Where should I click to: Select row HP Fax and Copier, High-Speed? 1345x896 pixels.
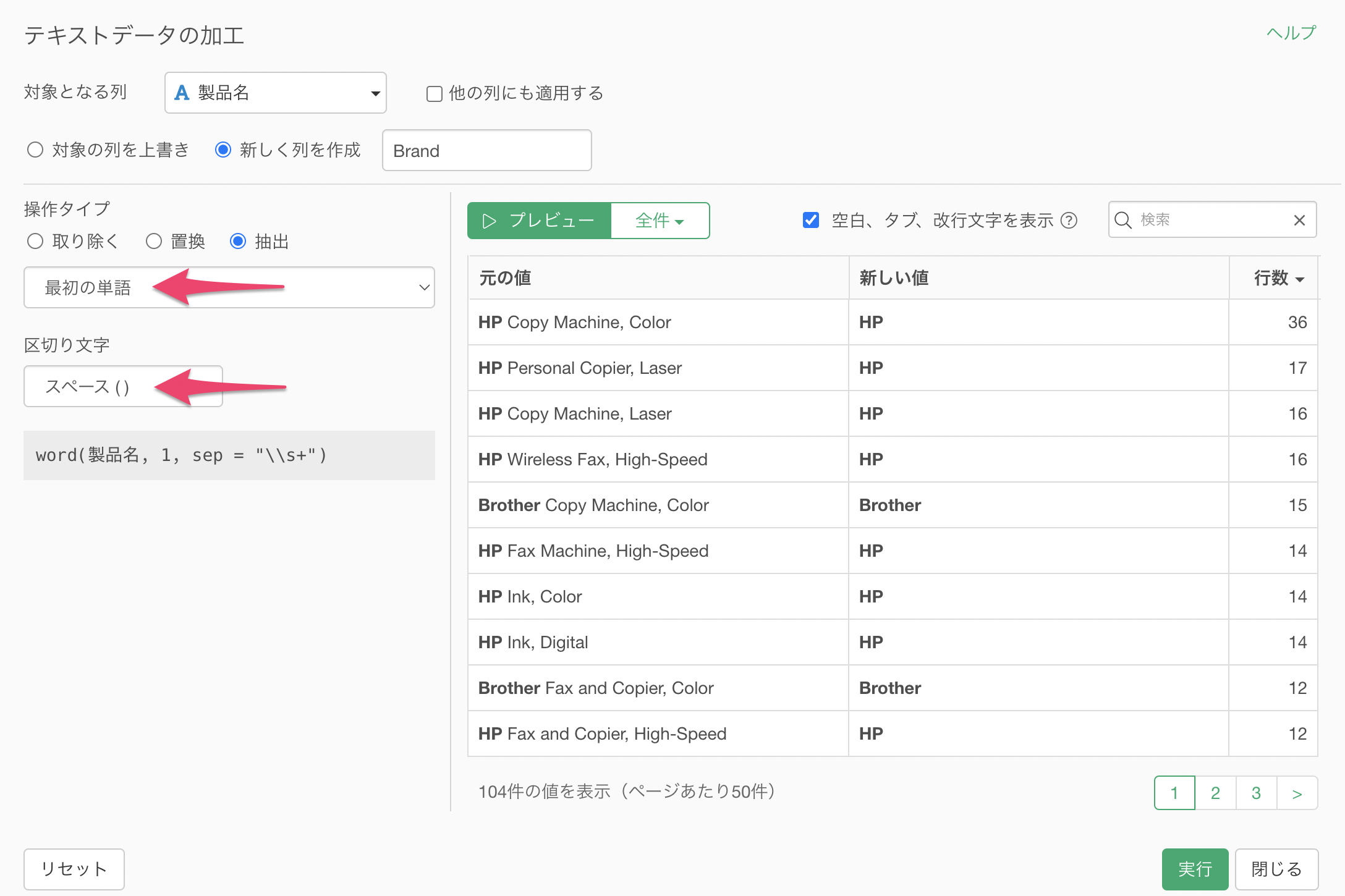click(893, 734)
